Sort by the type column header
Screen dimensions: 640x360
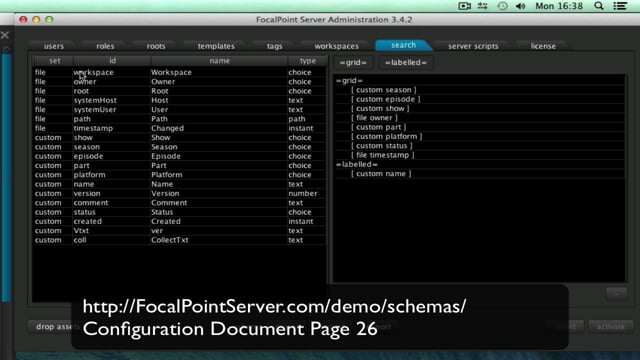pos(308,61)
